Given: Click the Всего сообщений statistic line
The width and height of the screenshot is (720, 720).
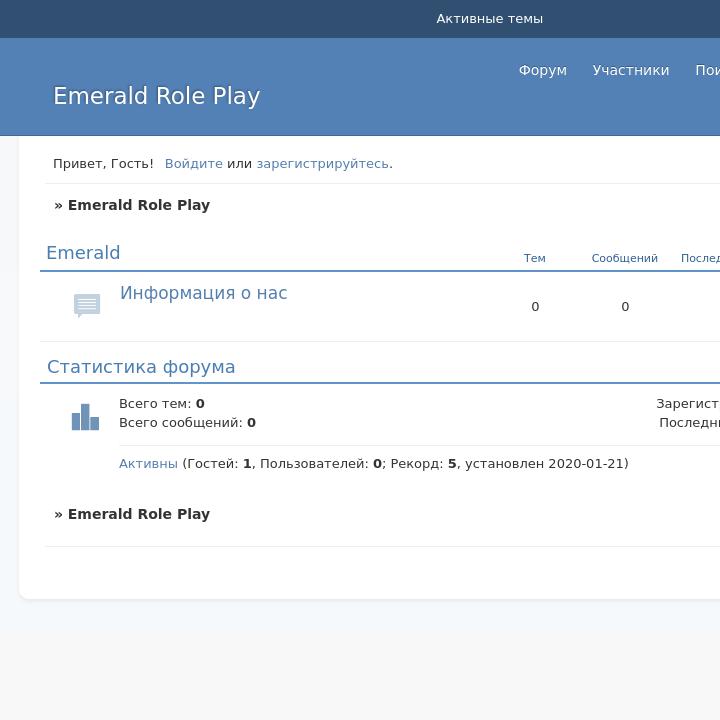Looking at the screenshot, I should pos(187,423).
